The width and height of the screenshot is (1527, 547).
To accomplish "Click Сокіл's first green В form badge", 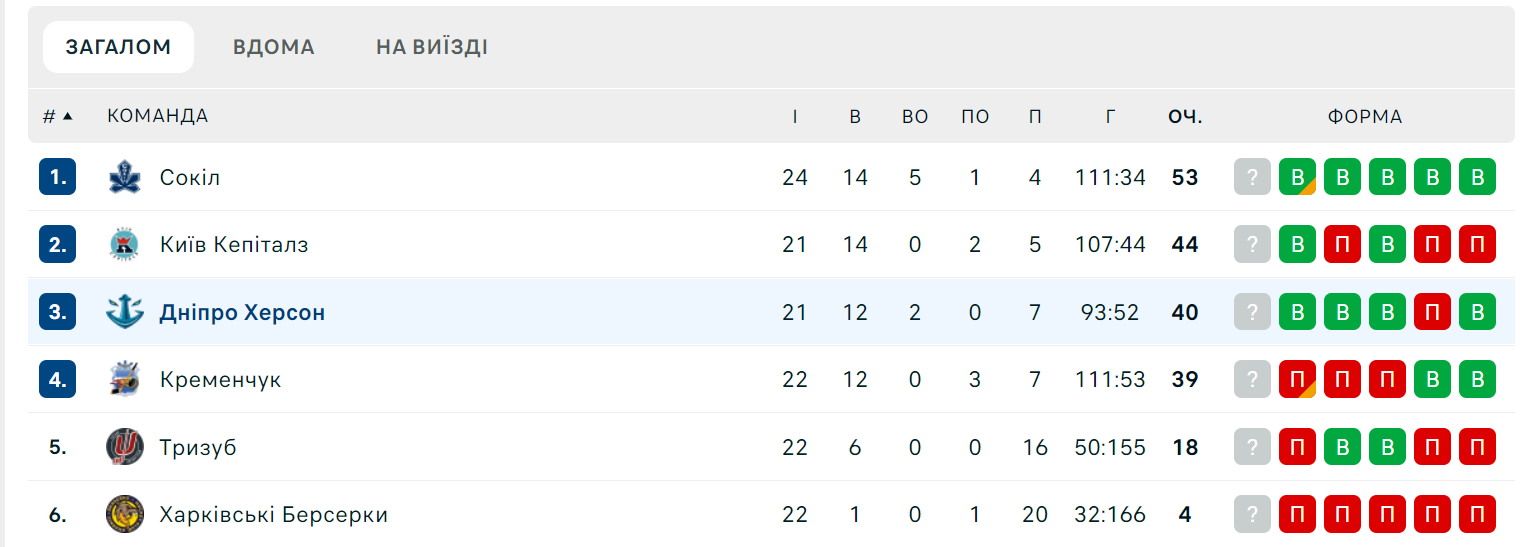I will (x=1297, y=178).
